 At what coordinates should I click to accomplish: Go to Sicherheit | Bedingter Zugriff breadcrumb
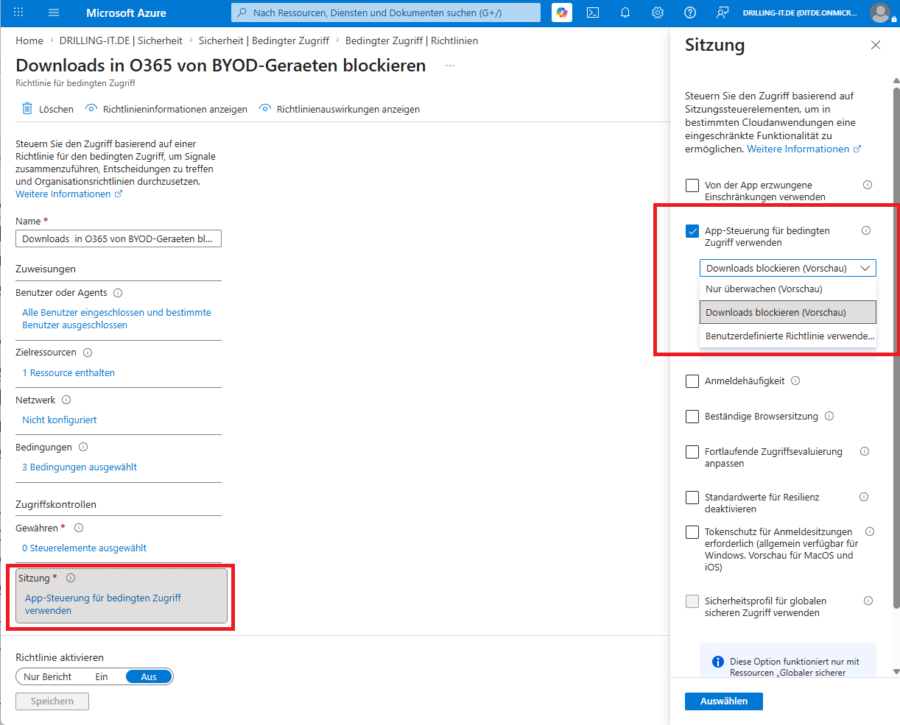pos(263,41)
